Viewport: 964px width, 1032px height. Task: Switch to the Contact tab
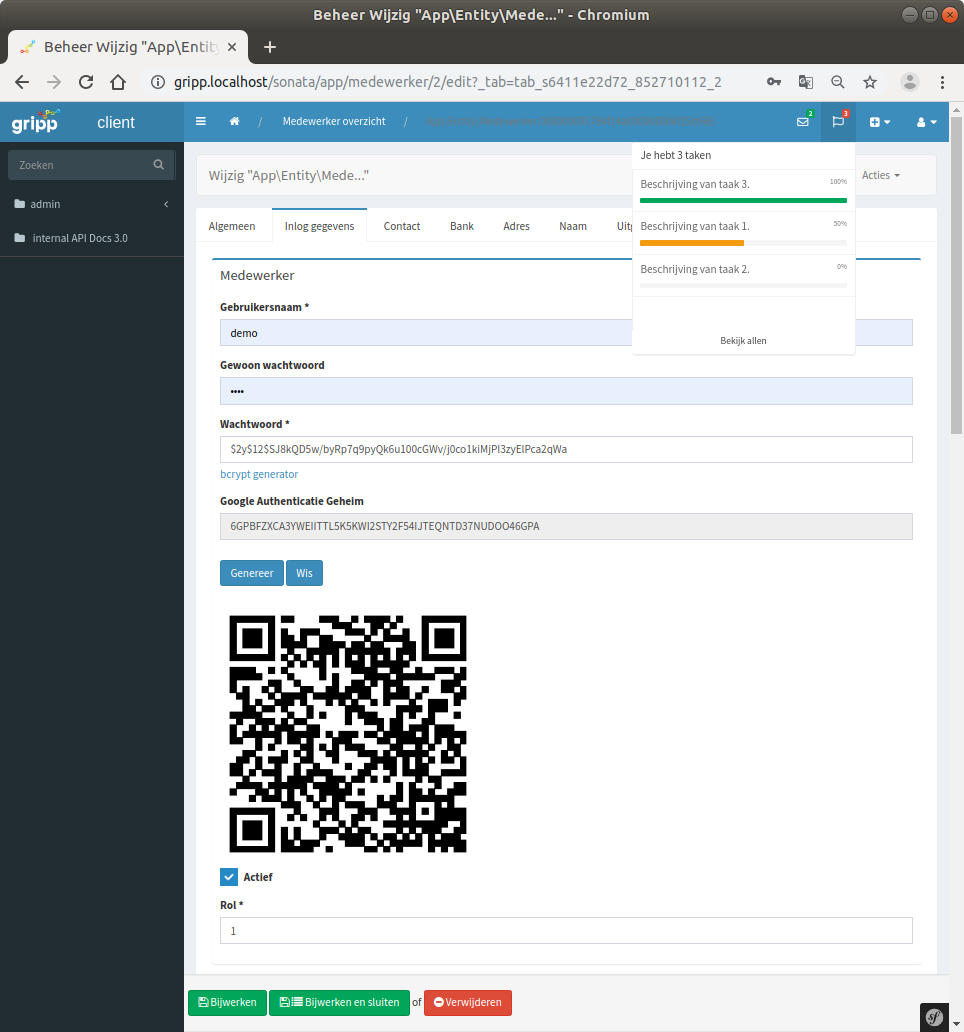tap(402, 226)
